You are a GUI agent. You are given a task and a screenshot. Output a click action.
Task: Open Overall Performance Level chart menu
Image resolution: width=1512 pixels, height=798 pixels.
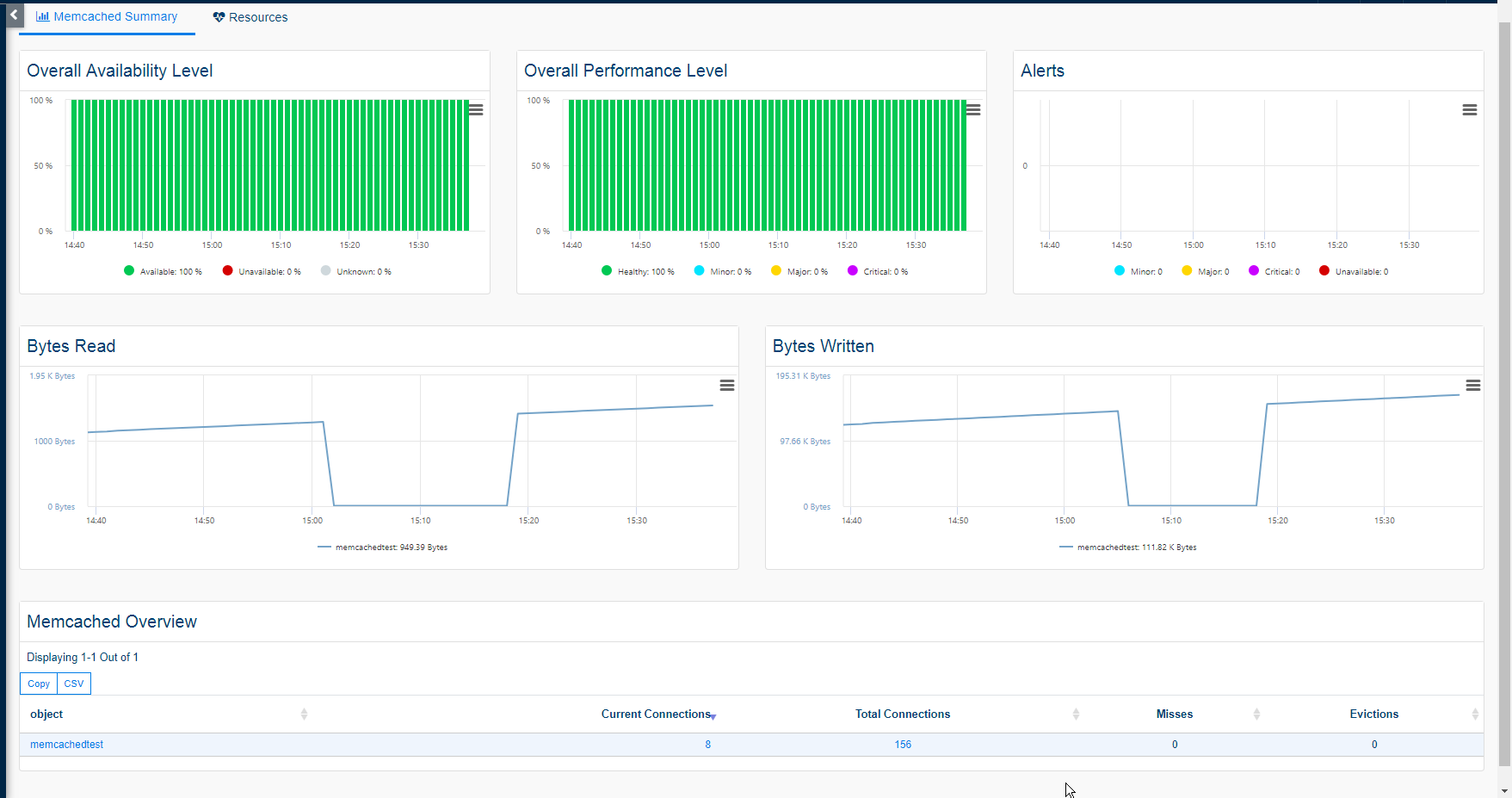[x=973, y=110]
